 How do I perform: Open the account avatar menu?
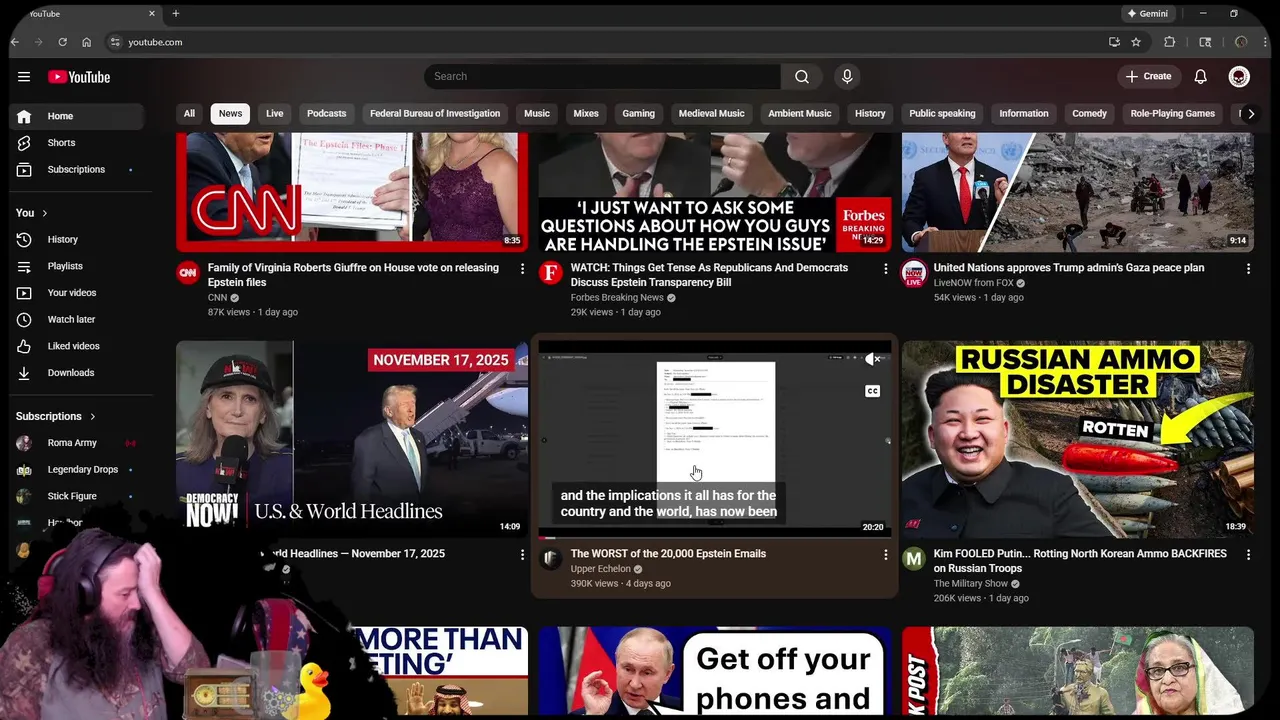(1239, 77)
